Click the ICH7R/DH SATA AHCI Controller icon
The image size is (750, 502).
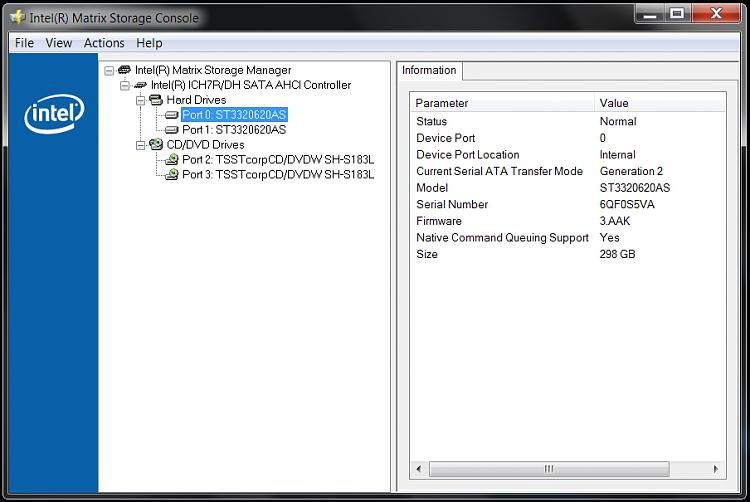140,85
